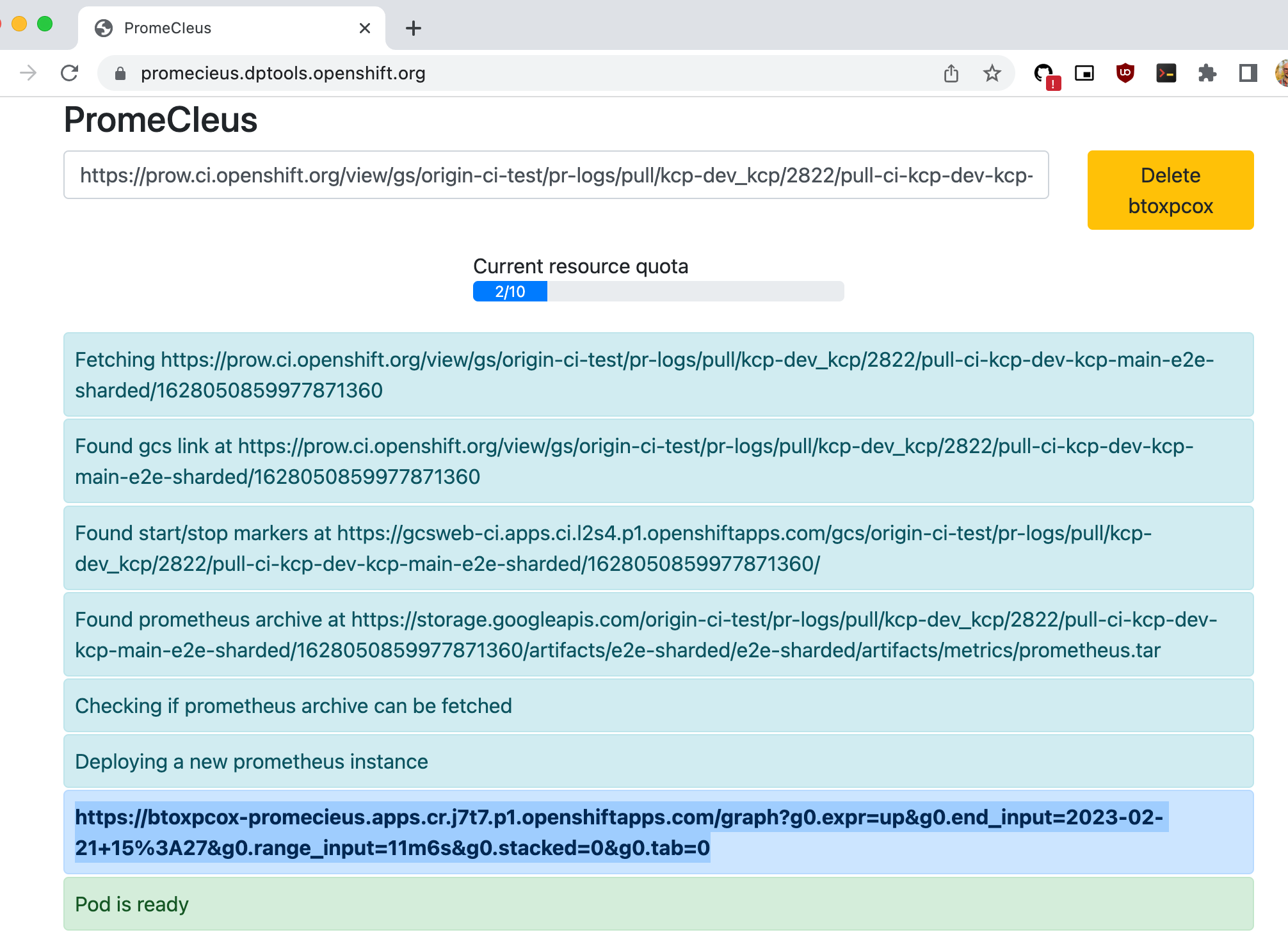Click the 2/10 resource quota bar
This screenshot has width=1288, height=937.
[x=657, y=292]
